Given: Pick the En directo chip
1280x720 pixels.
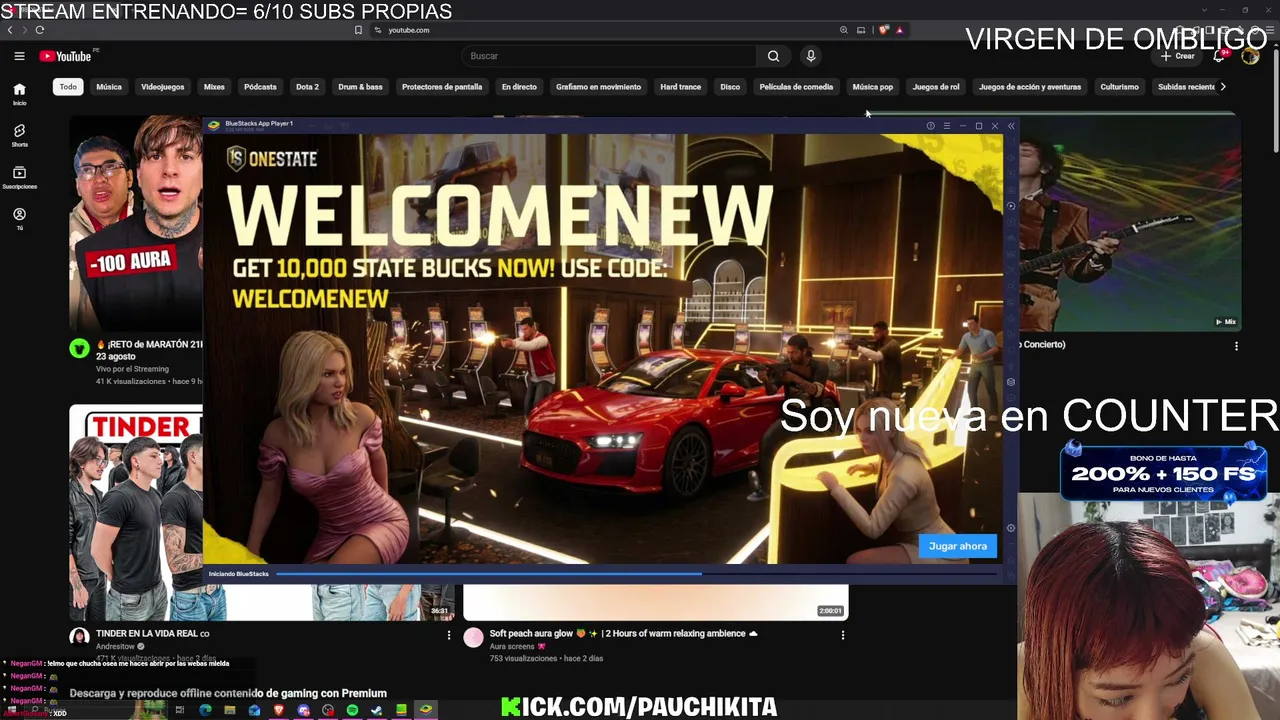Looking at the screenshot, I should point(519,87).
